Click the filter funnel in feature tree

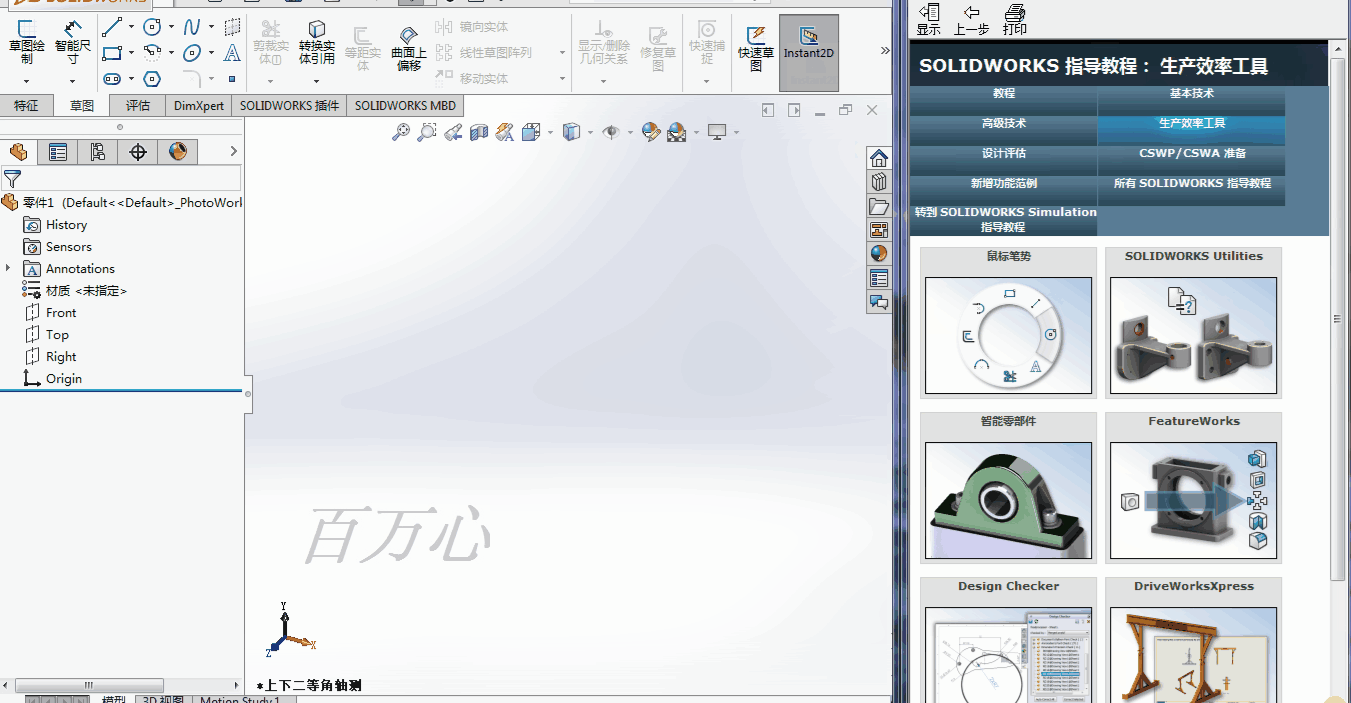[13, 179]
